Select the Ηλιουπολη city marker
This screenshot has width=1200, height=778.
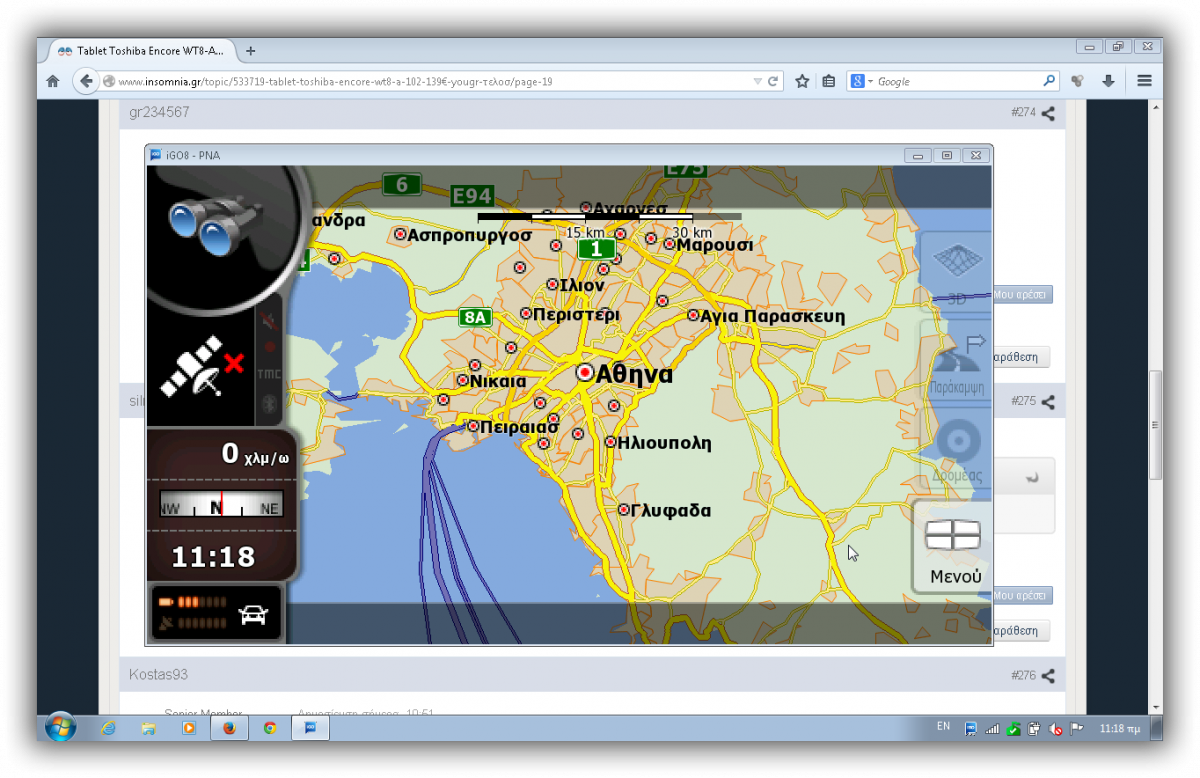click(610, 442)
